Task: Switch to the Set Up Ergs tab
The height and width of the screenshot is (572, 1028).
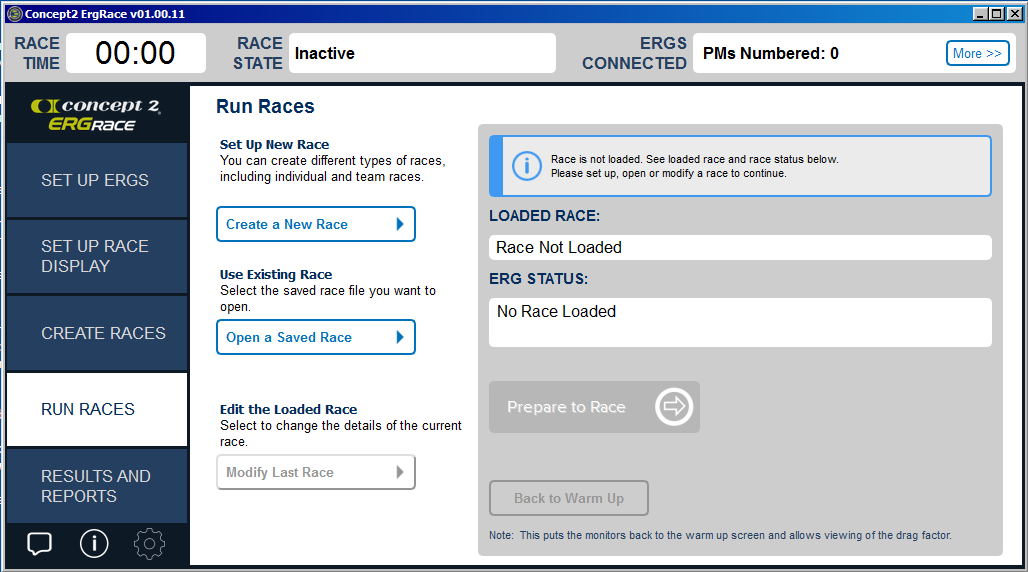Action: 96,180
